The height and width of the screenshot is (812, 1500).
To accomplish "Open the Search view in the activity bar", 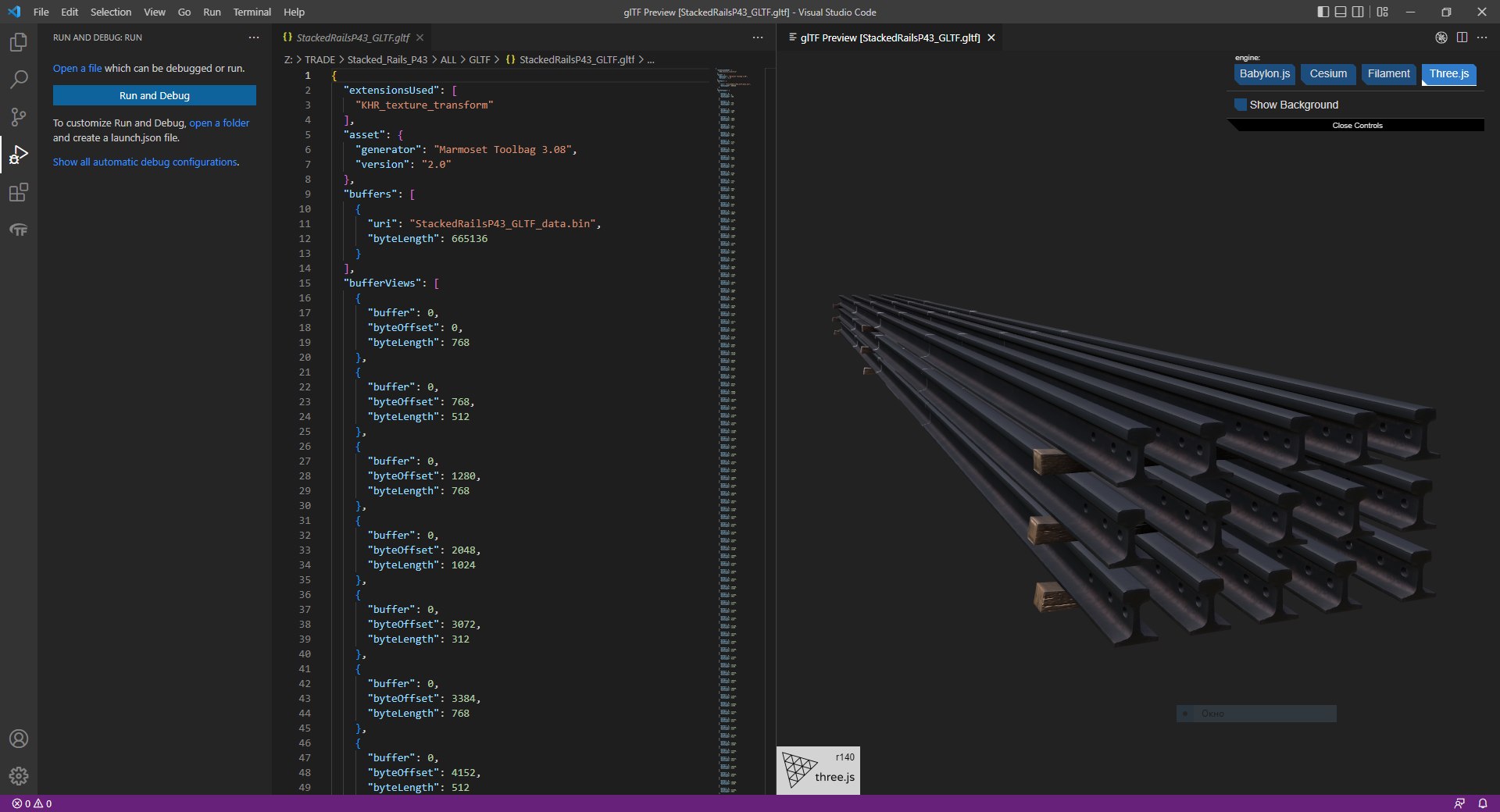I will coord(19,79).
